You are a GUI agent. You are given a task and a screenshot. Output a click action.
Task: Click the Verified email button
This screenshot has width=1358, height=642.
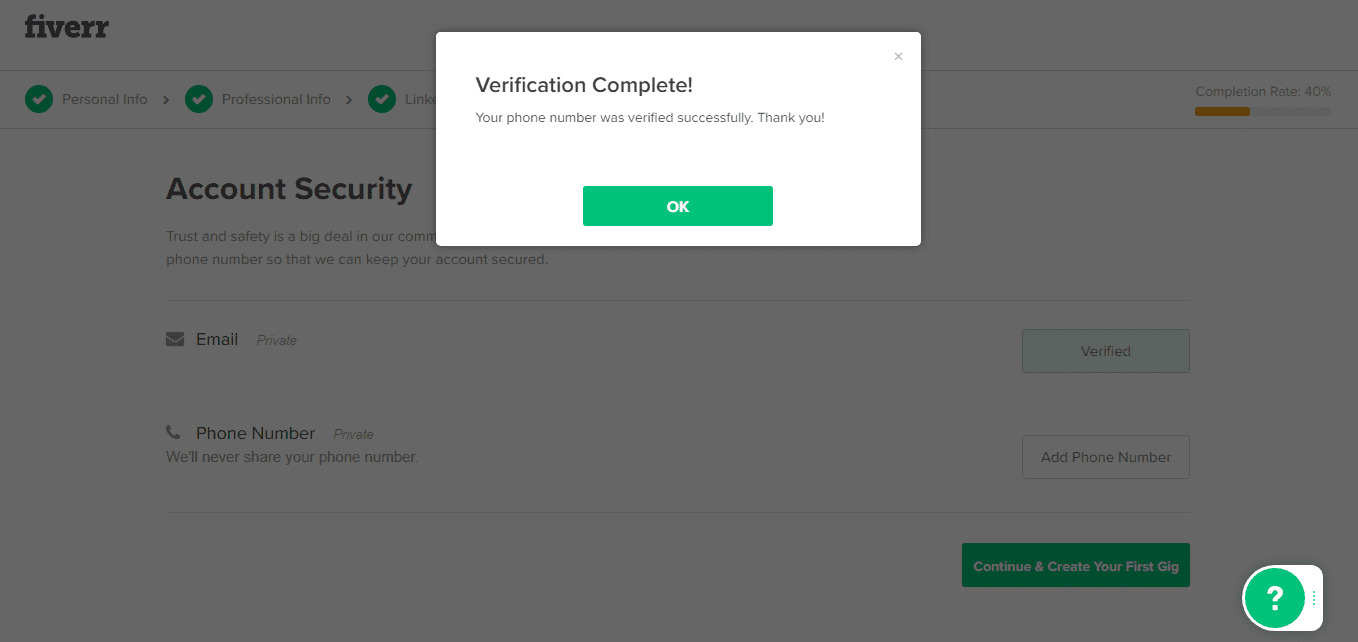pos(1105,351)
